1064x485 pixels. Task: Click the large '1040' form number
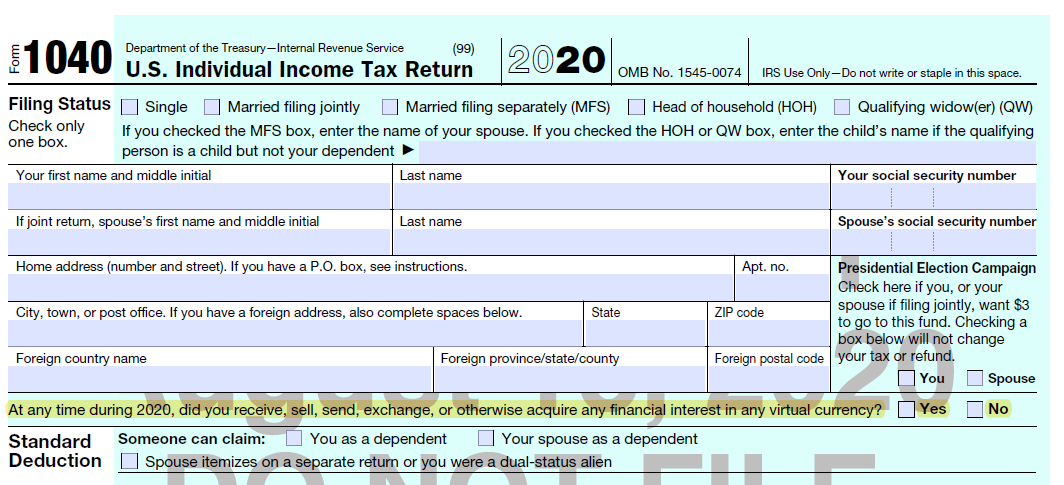coord(67,57)
